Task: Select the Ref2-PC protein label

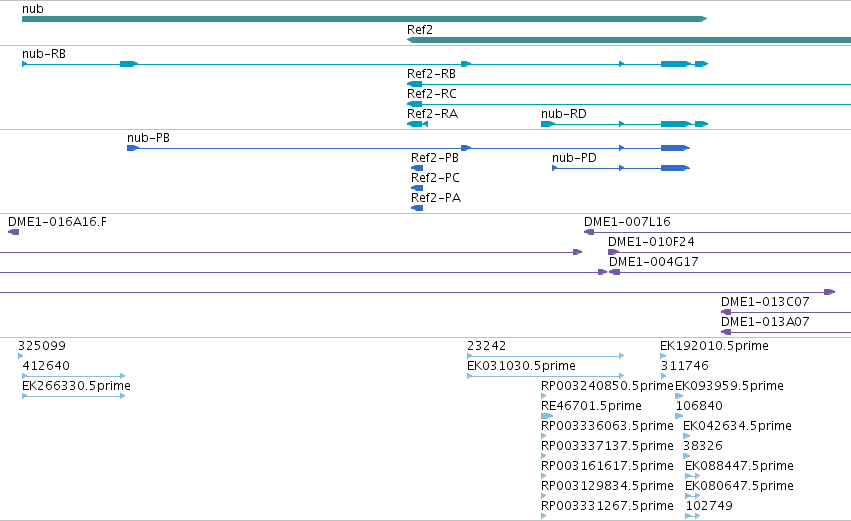Action: (435, 178)
